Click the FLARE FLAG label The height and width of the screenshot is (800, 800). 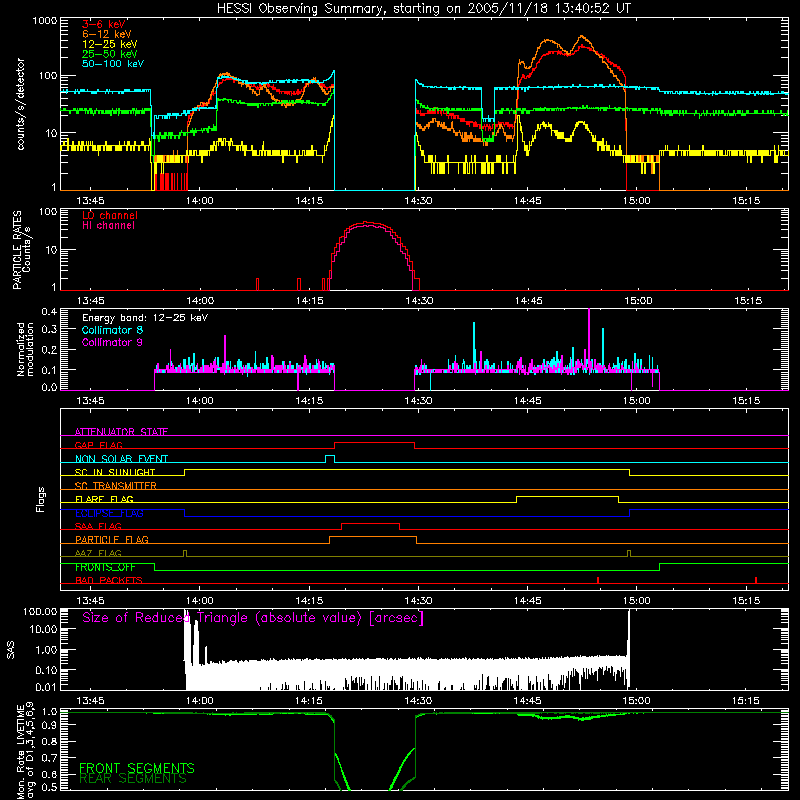click(x=104, y=499)
